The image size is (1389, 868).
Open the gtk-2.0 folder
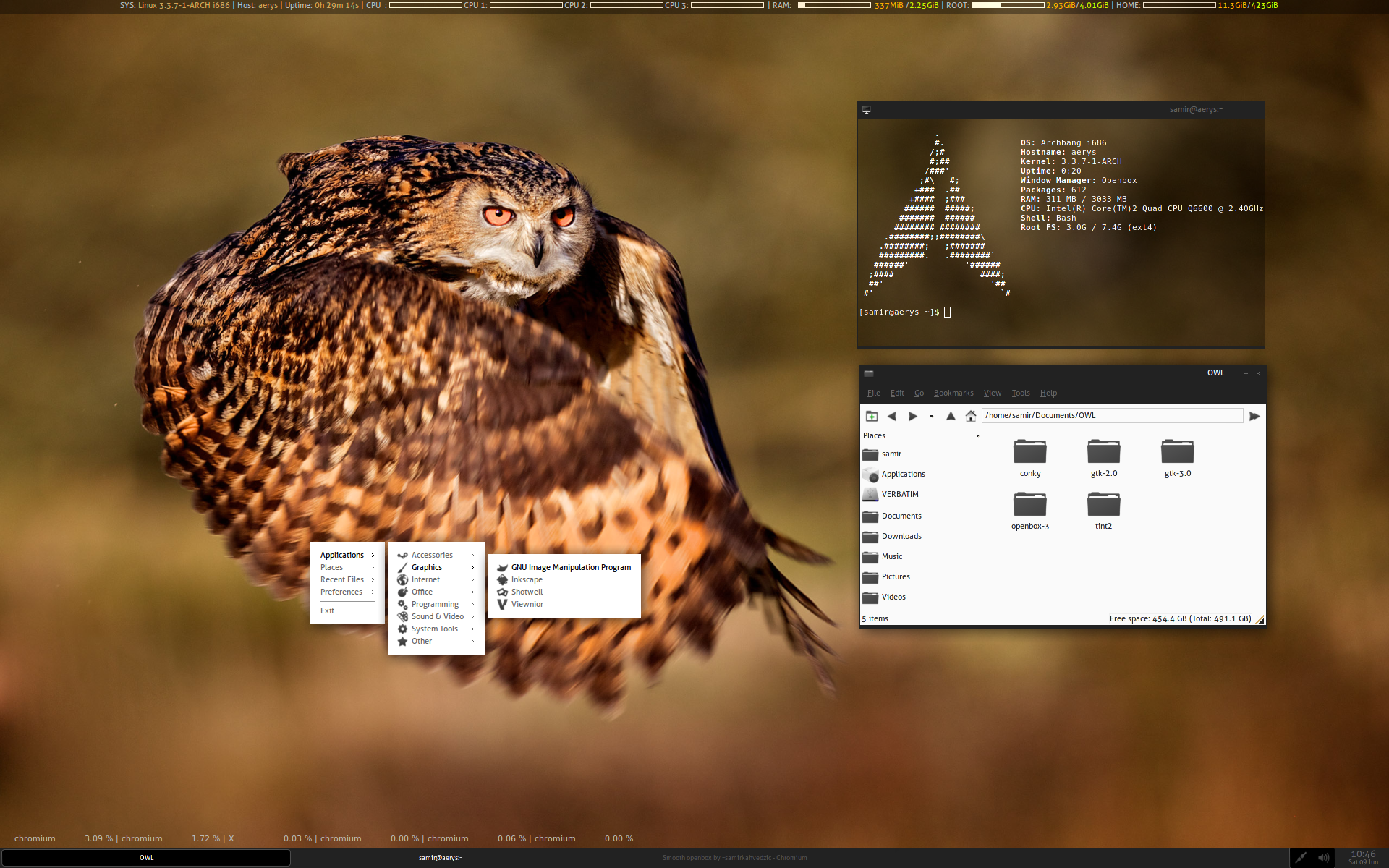pos(1104,458)
